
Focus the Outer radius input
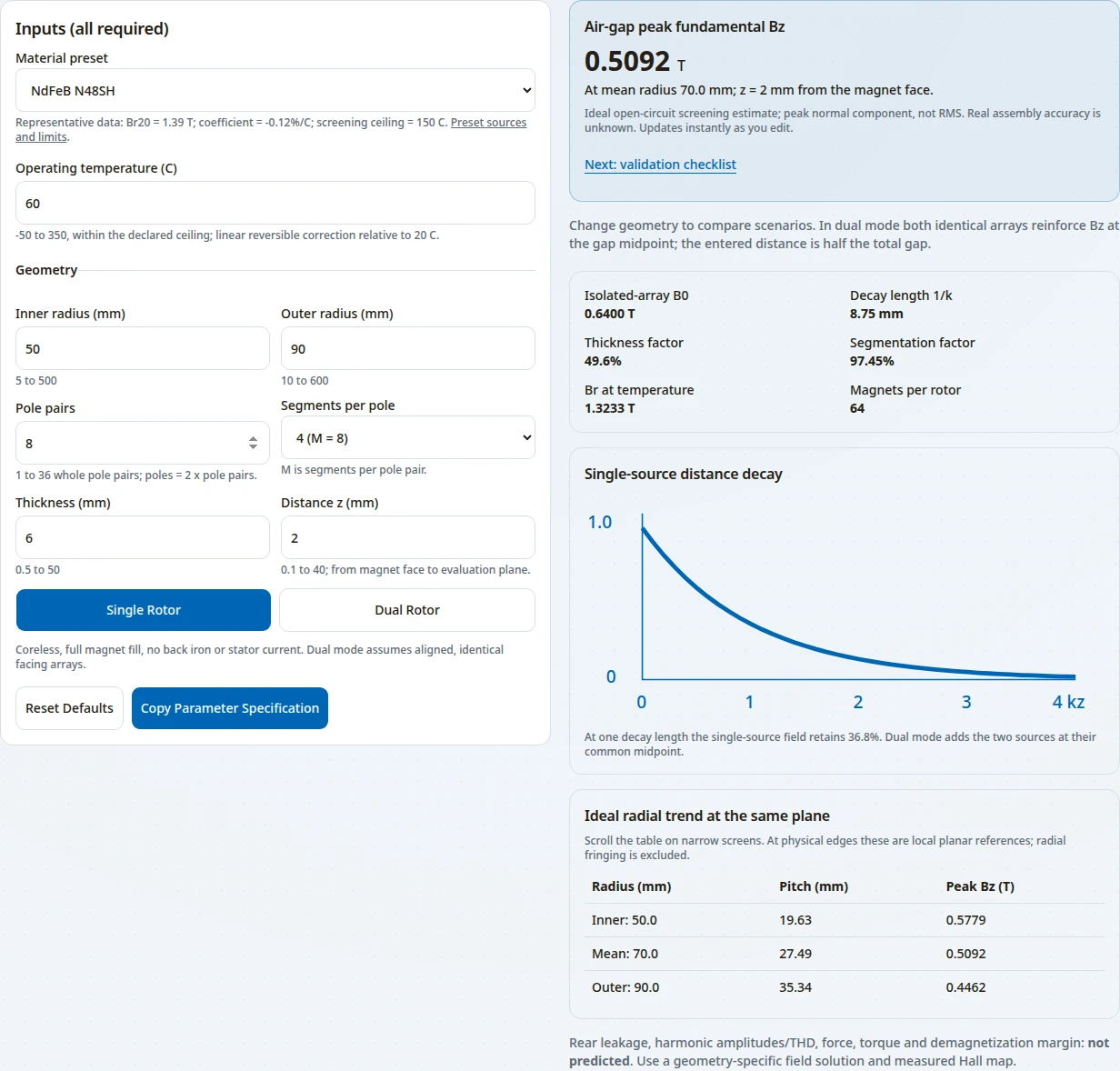tap(407, 348)
